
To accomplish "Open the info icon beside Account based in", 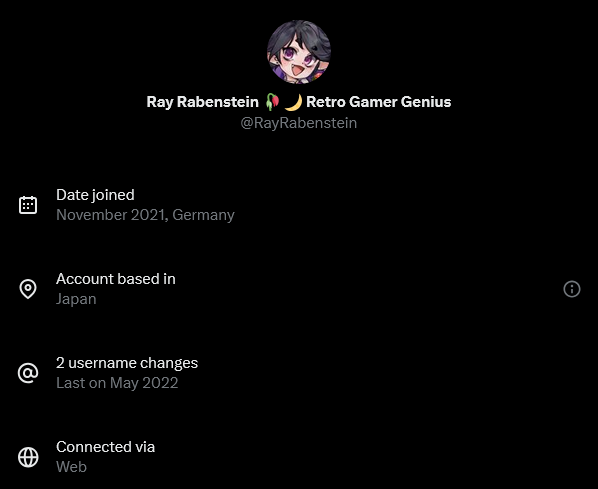I will tap(572, 289).
